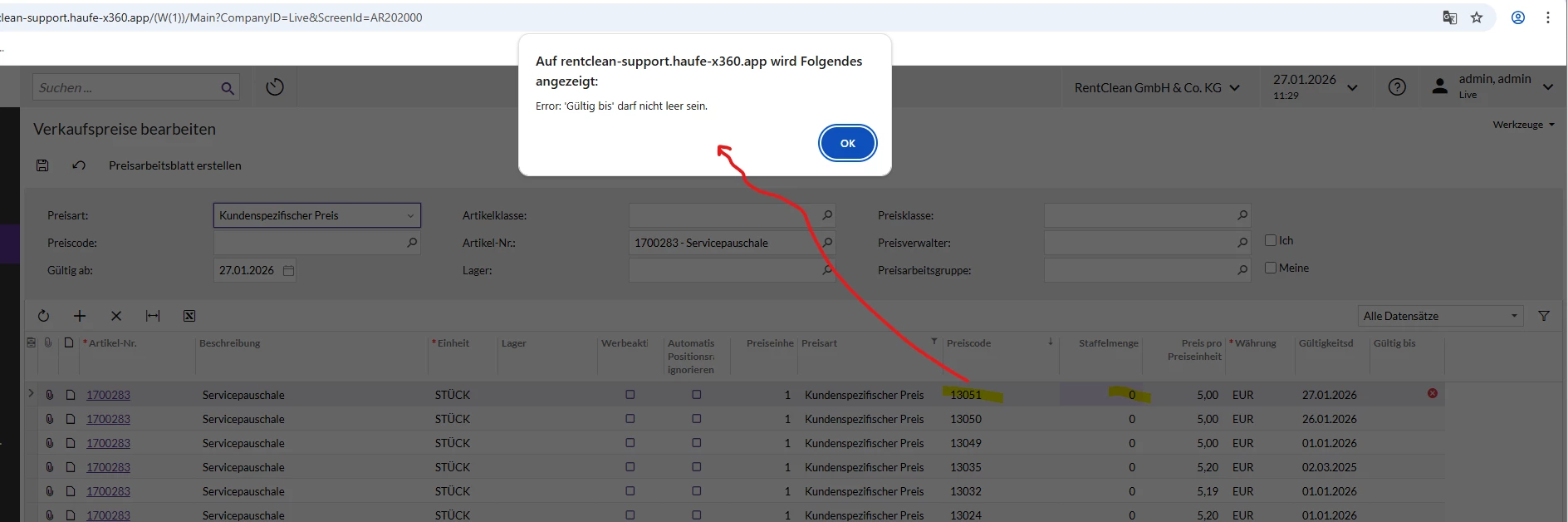The height and width of the screenshot is (522, 1568).
Task: Open article link 1700283 in row 13051
Action: [108, 395]
